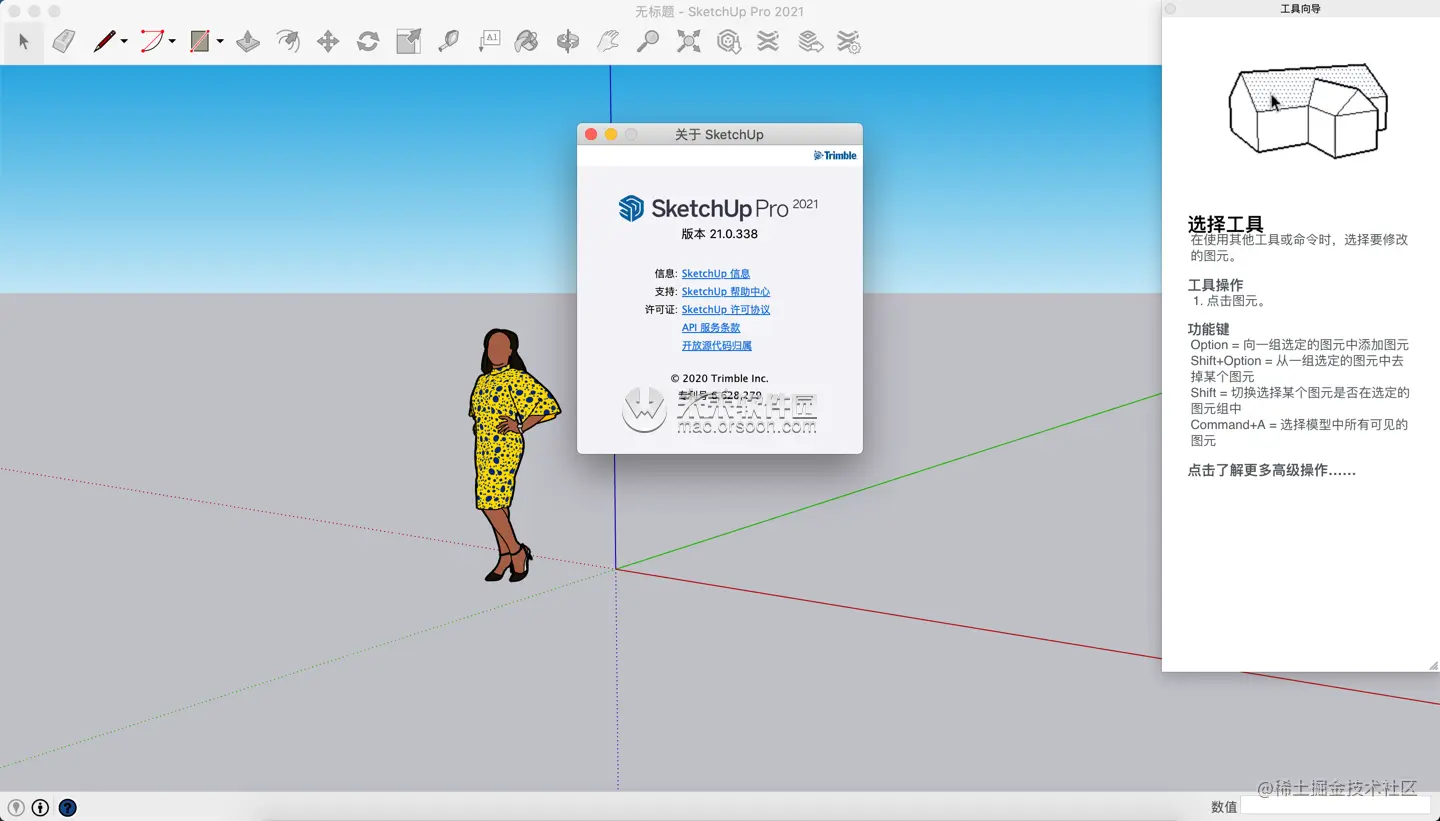Click the Send to LayOut icon
Image resolution: width=1440 pixels, height=821 pixels.
tap(810, 41)
